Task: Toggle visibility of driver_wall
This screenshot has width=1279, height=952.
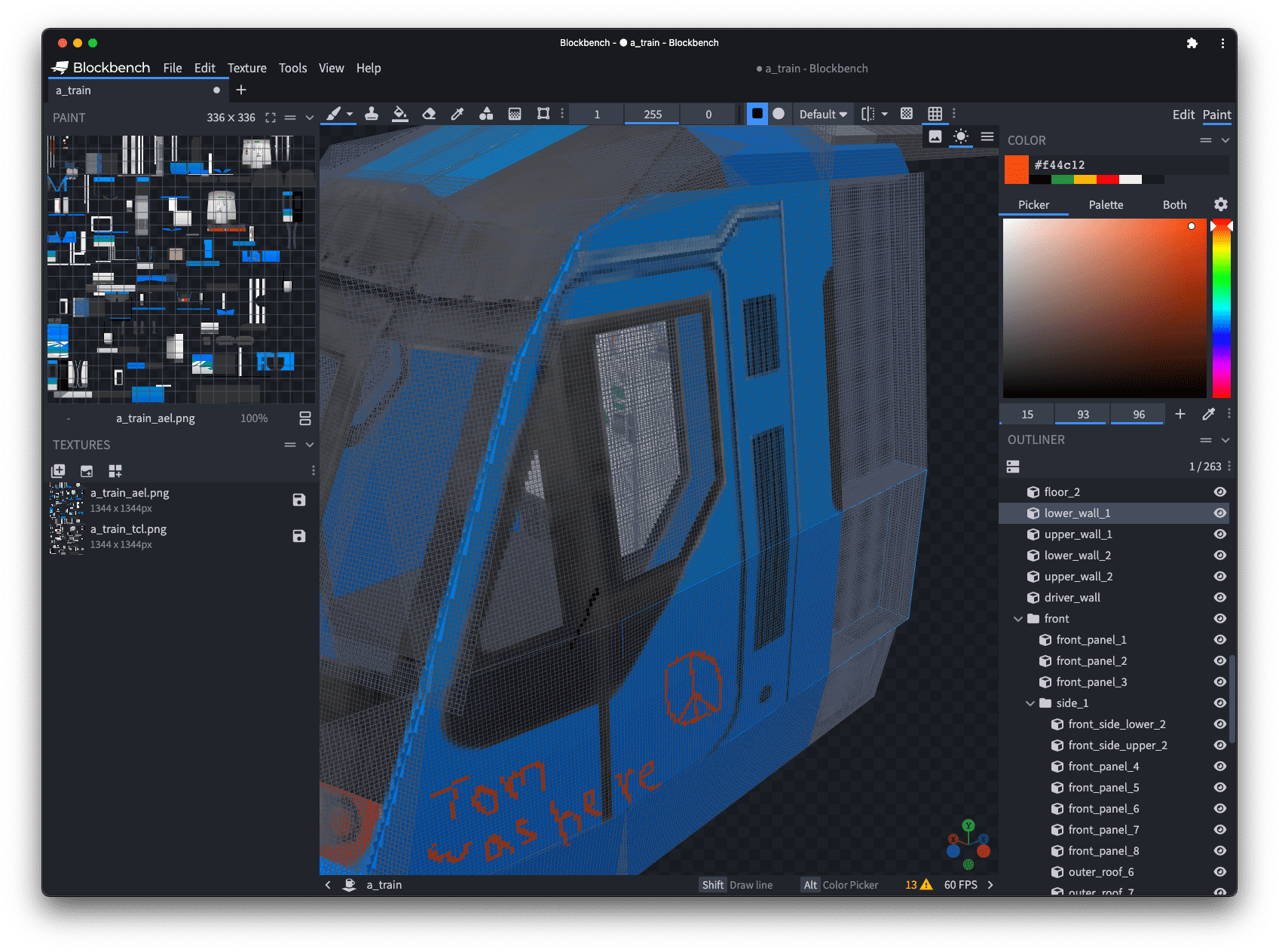Action: pyautogui.click(x=1219, y=598)
